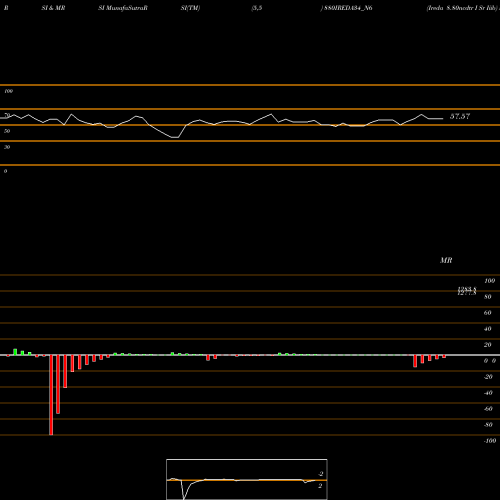Click the -80 label on the MR axis

click(x=488, y=425)
